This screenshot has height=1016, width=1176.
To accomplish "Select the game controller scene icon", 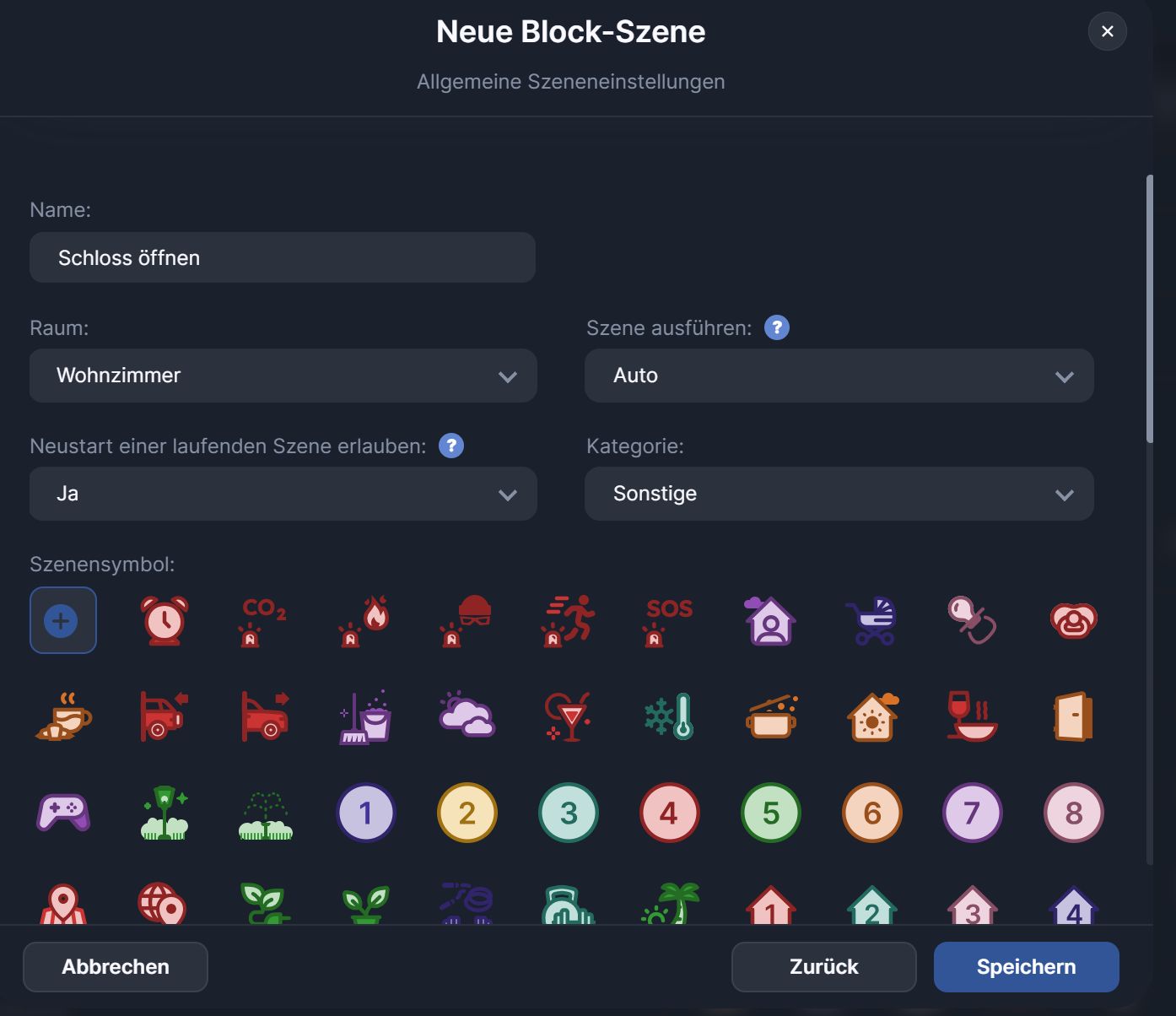I will pyautogui.click(x=63, y=813).
